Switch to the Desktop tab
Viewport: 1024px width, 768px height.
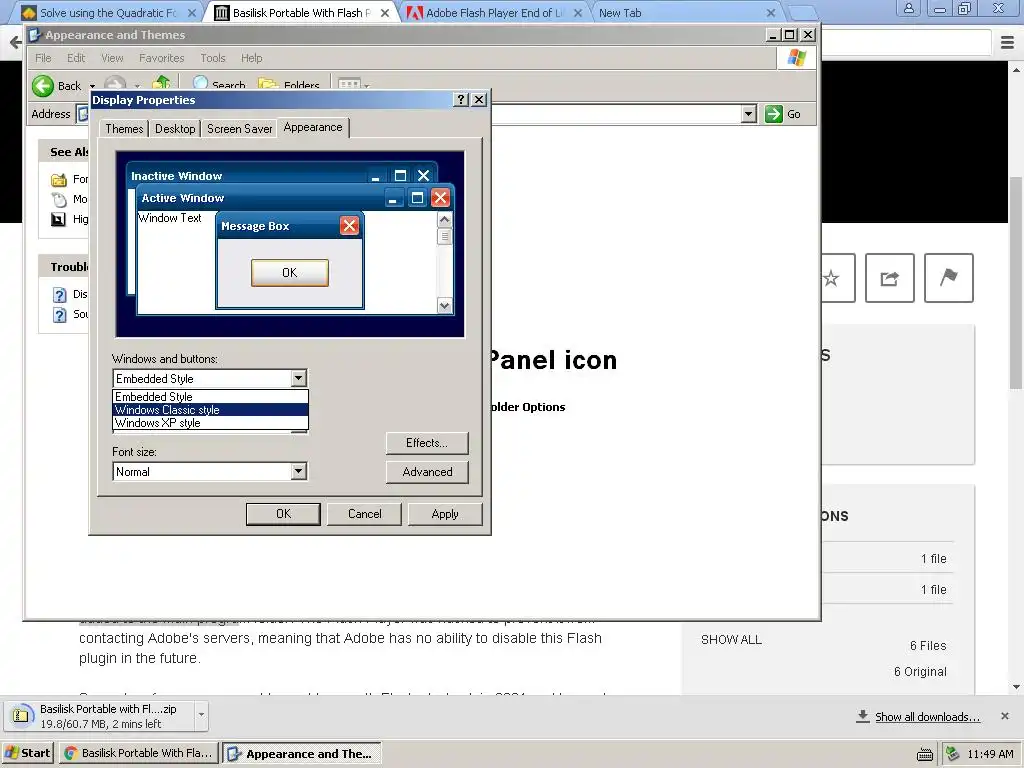pyautogui.click(x=175, y=129)
